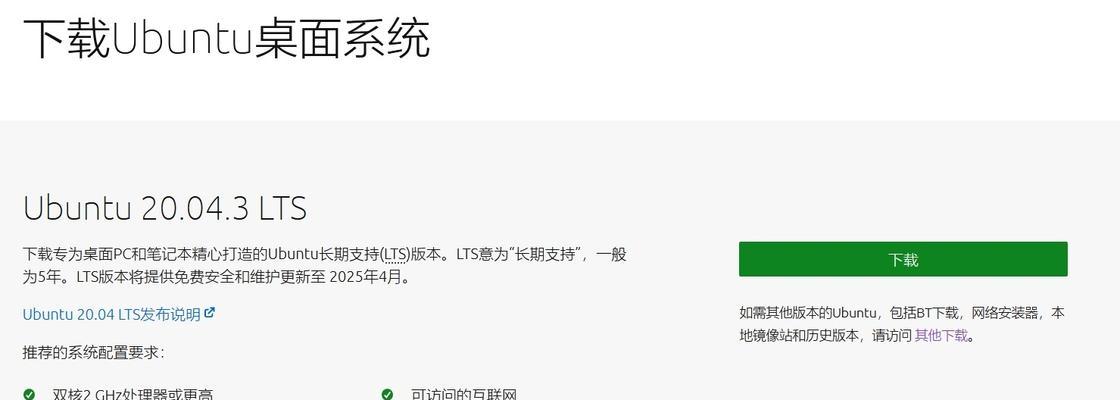
Task: Click the 下载Ubuntu桌面系统 page heading
Action: pyautogui.click(x=226, y=38)
